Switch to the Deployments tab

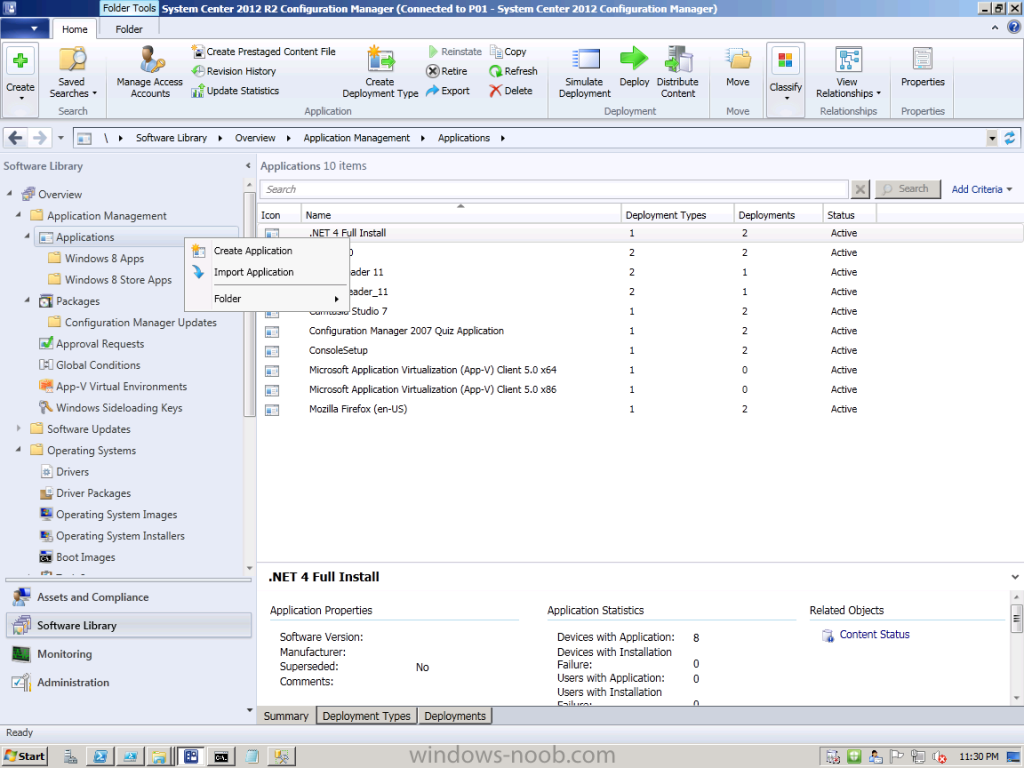(x=455, y=716)
